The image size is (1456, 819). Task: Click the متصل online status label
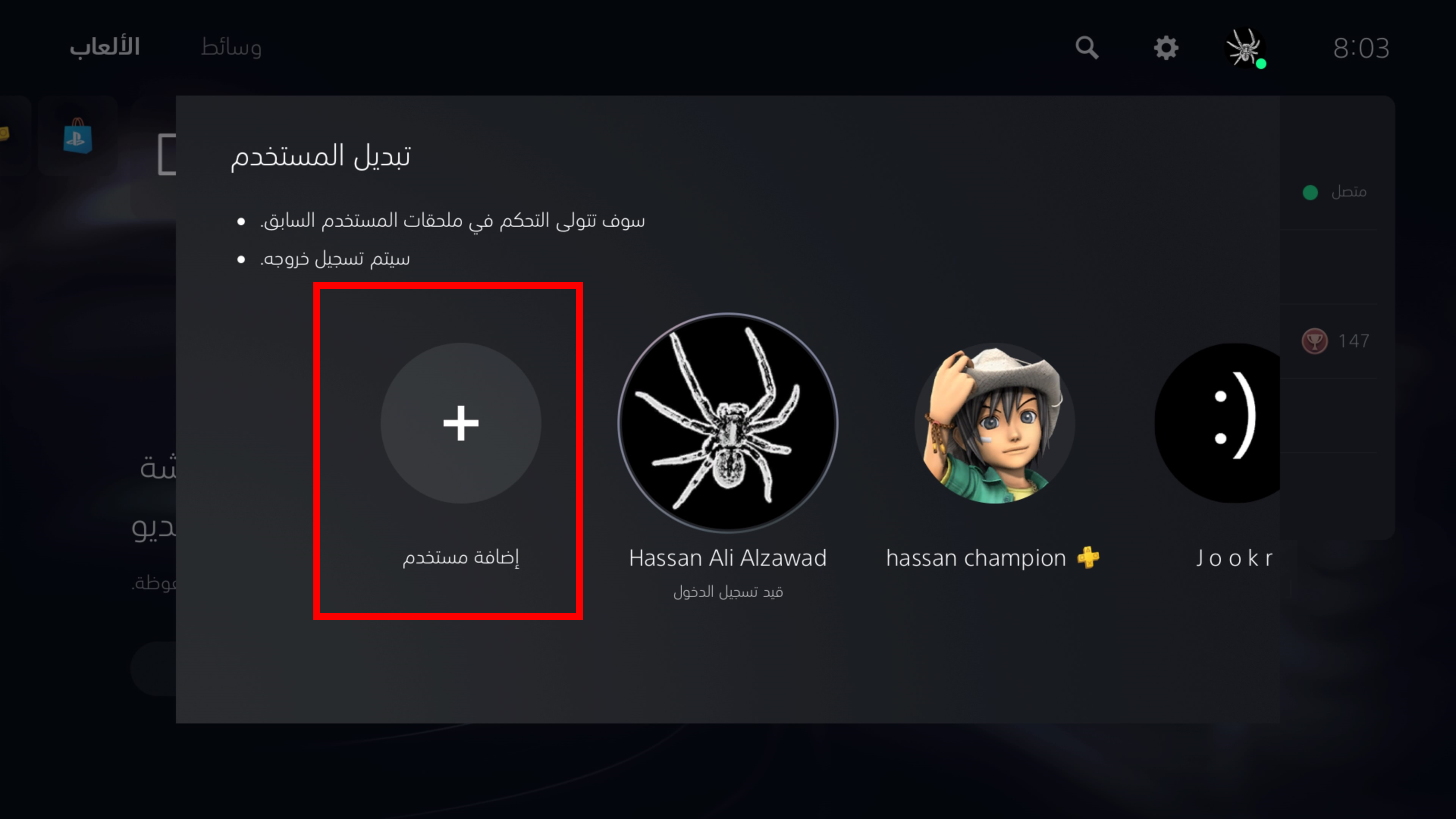(x=1348, y=192)
